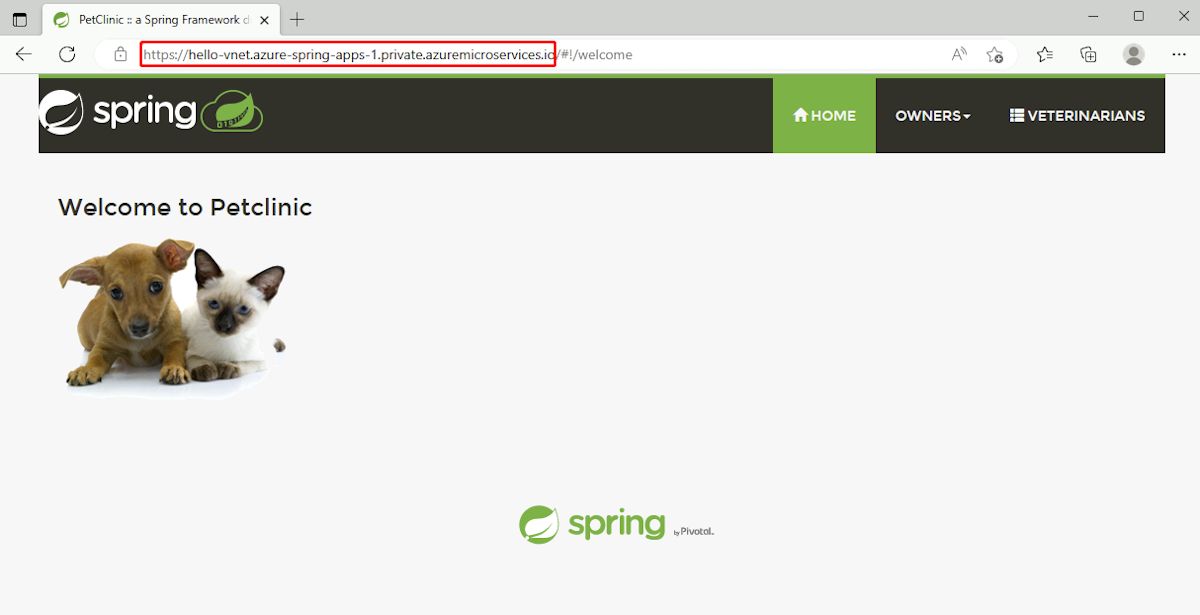Image resolution: width=1200 pixels, height=615 pixels.
Task: Open the browser Settings and more menu
Action: (x=1178, y=54)
